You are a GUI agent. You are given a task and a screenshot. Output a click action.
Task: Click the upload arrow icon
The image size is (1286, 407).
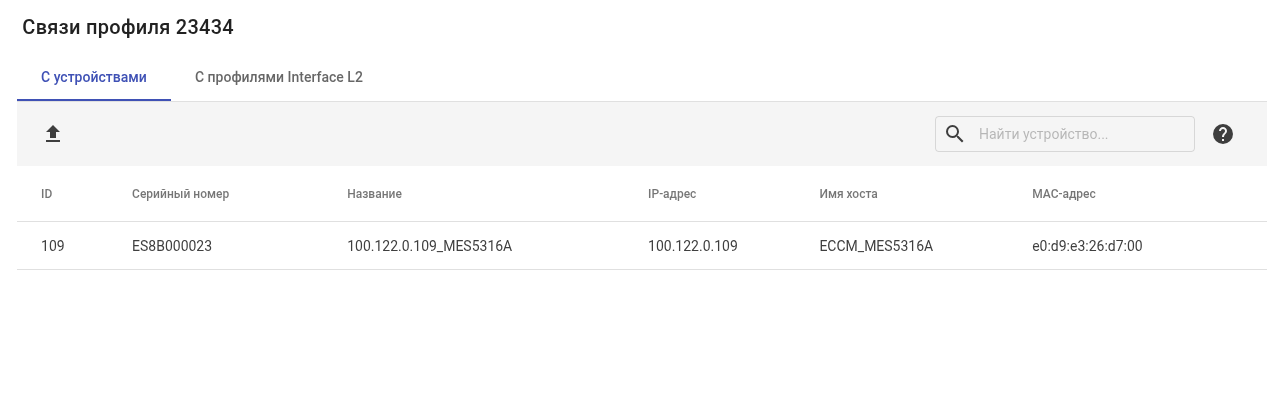pyautogui.click(x=53, y=134)
